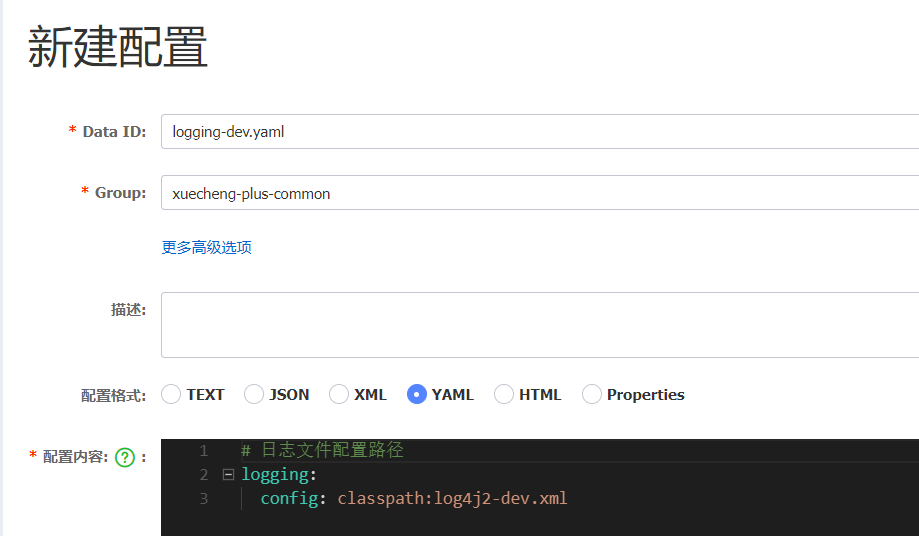Image resolution: width=919 pixels, height=536 pixels.
Task: Click the 描述 description text area
Action: coord(538,325)
